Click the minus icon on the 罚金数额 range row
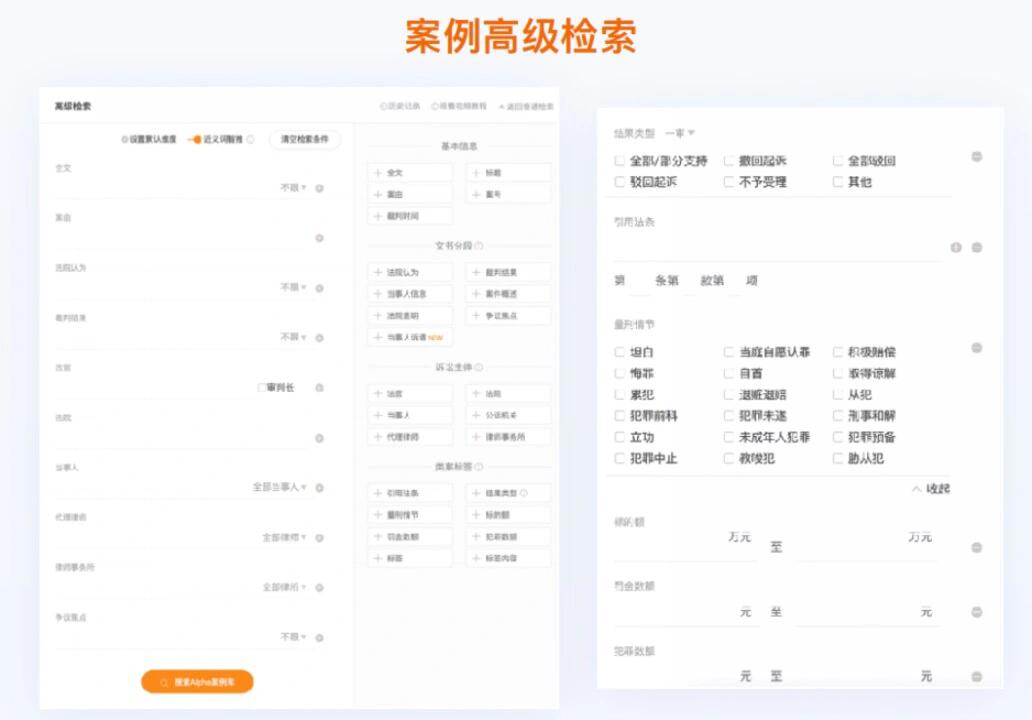Image resolution: width=1032 pixels, height=720 pixels. click(977, 612)
